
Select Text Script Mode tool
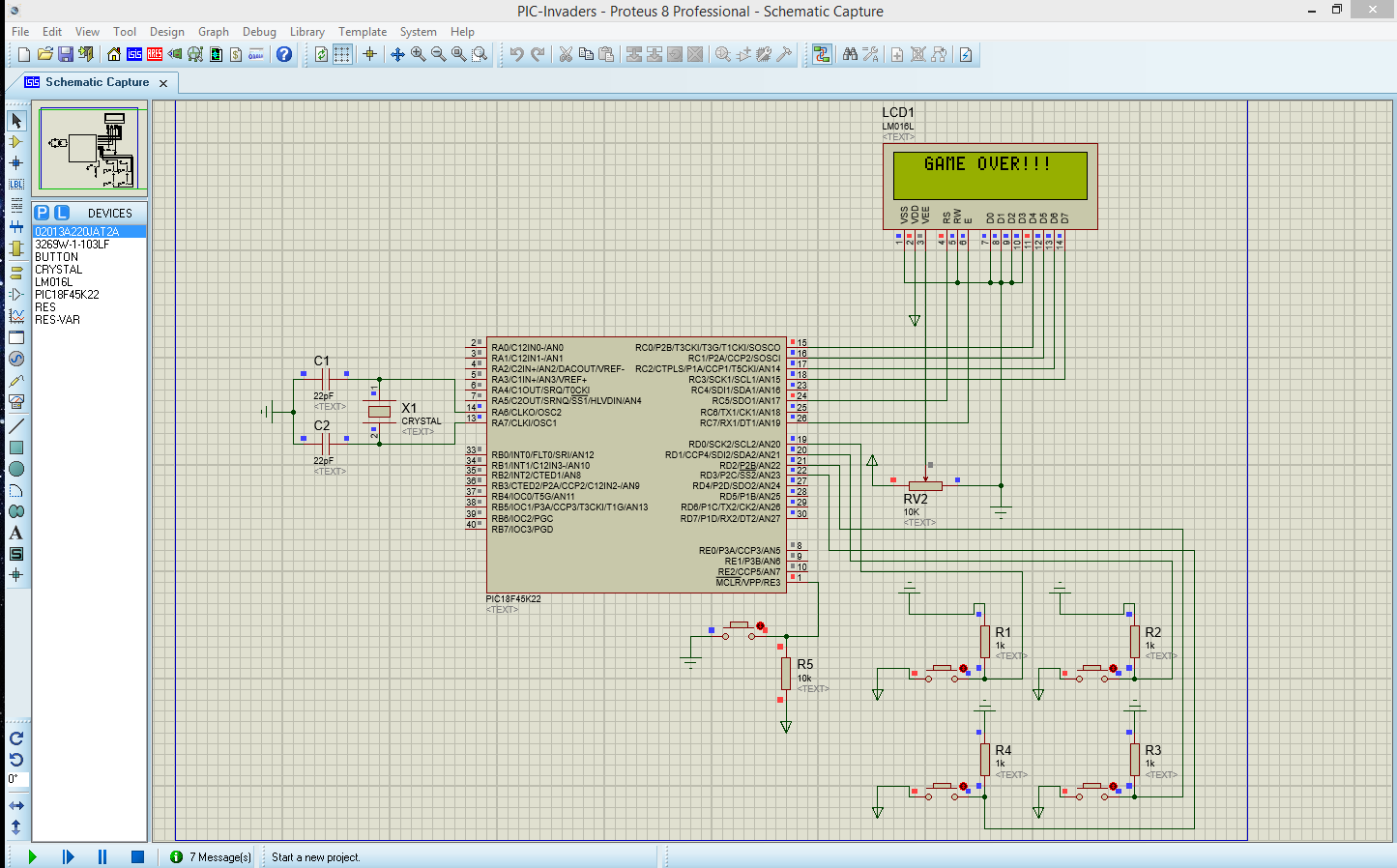pos(16,205)
